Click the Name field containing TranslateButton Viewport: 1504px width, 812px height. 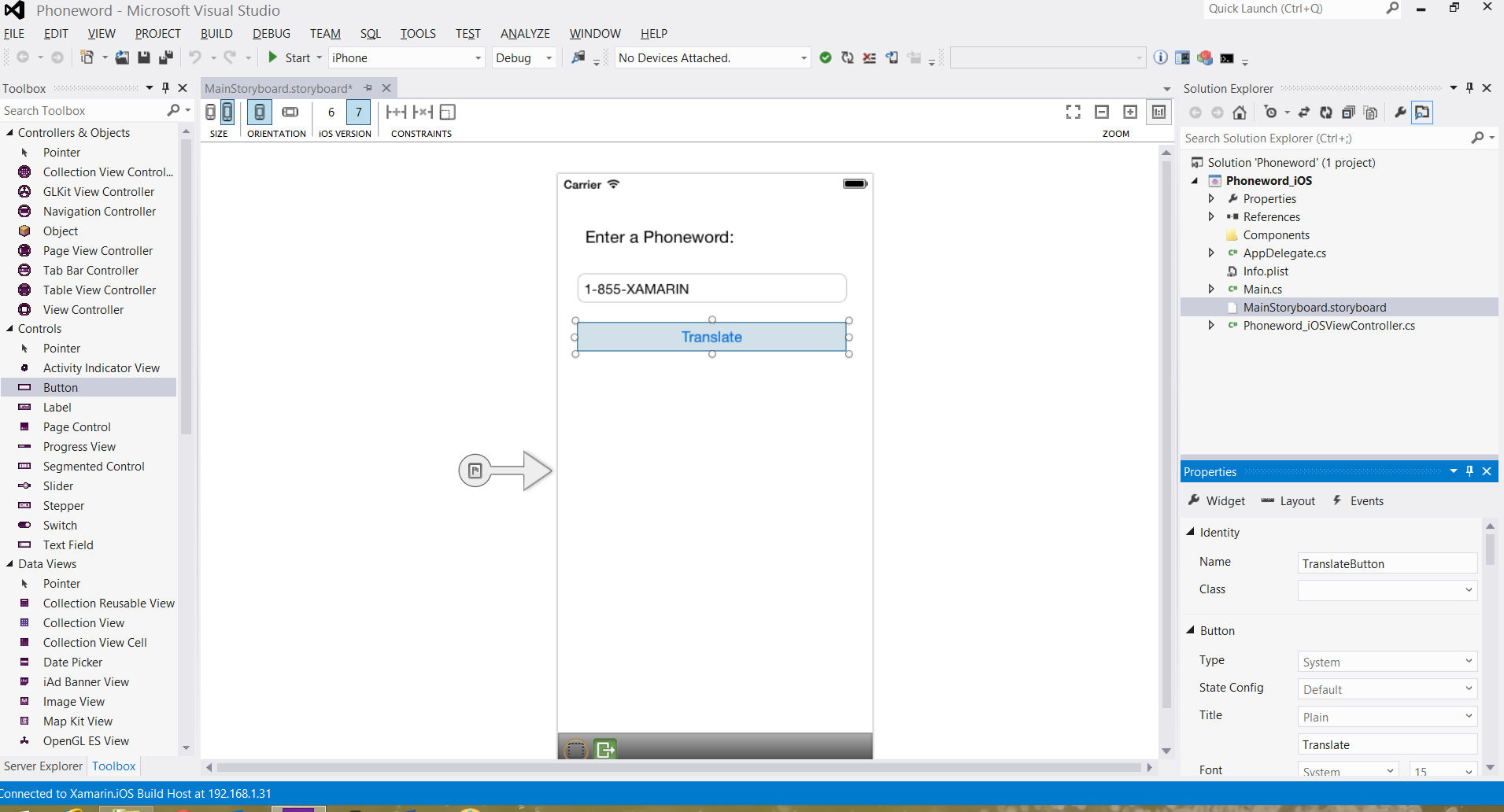point(1387,563)
